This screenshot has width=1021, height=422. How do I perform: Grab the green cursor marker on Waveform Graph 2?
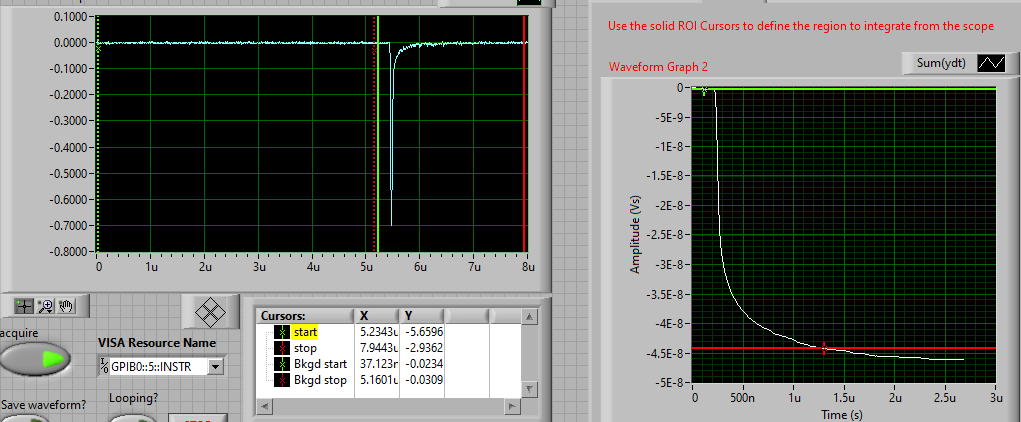coord(704,91)
